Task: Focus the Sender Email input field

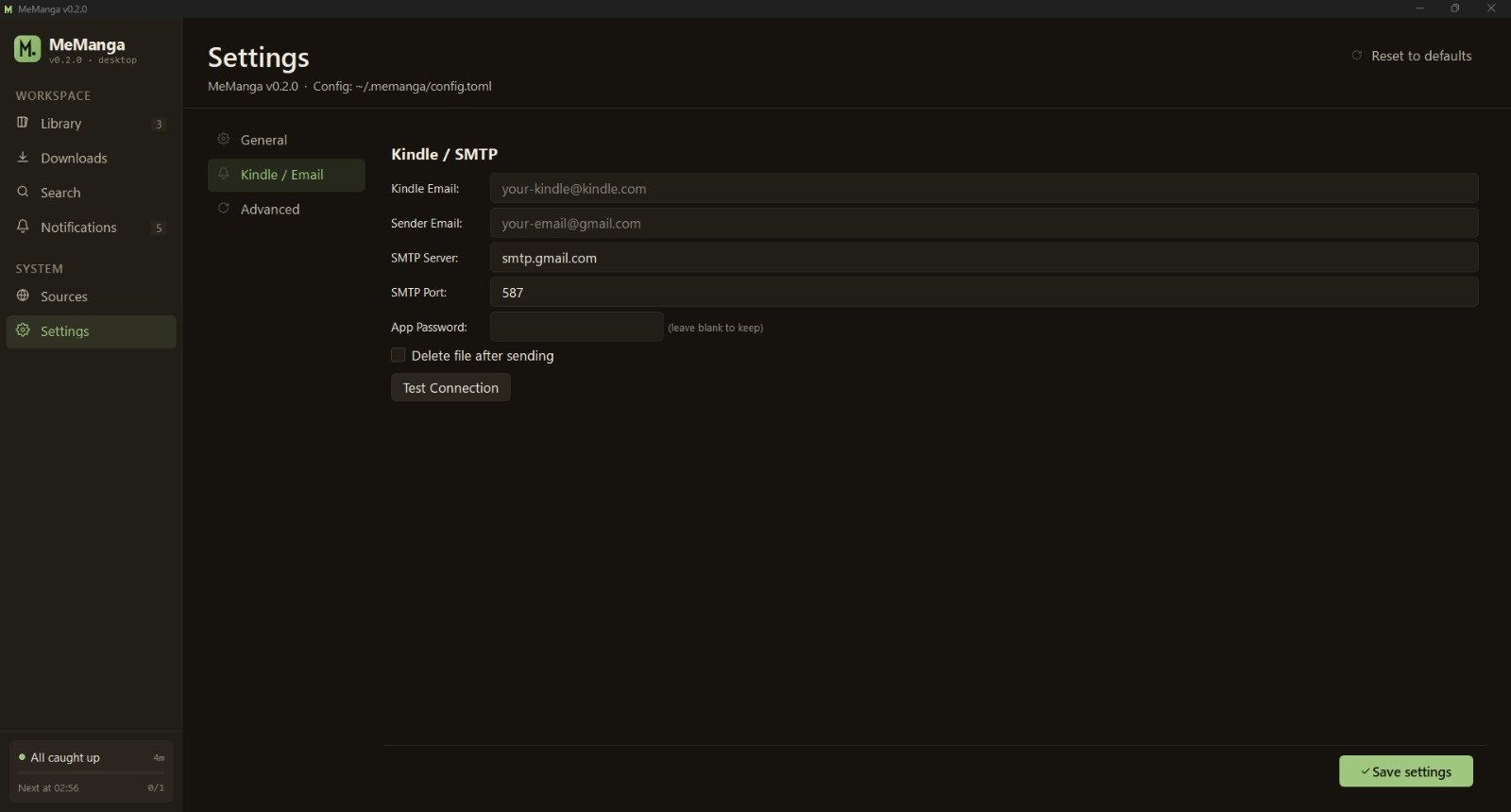Action: tap(984, 223)
